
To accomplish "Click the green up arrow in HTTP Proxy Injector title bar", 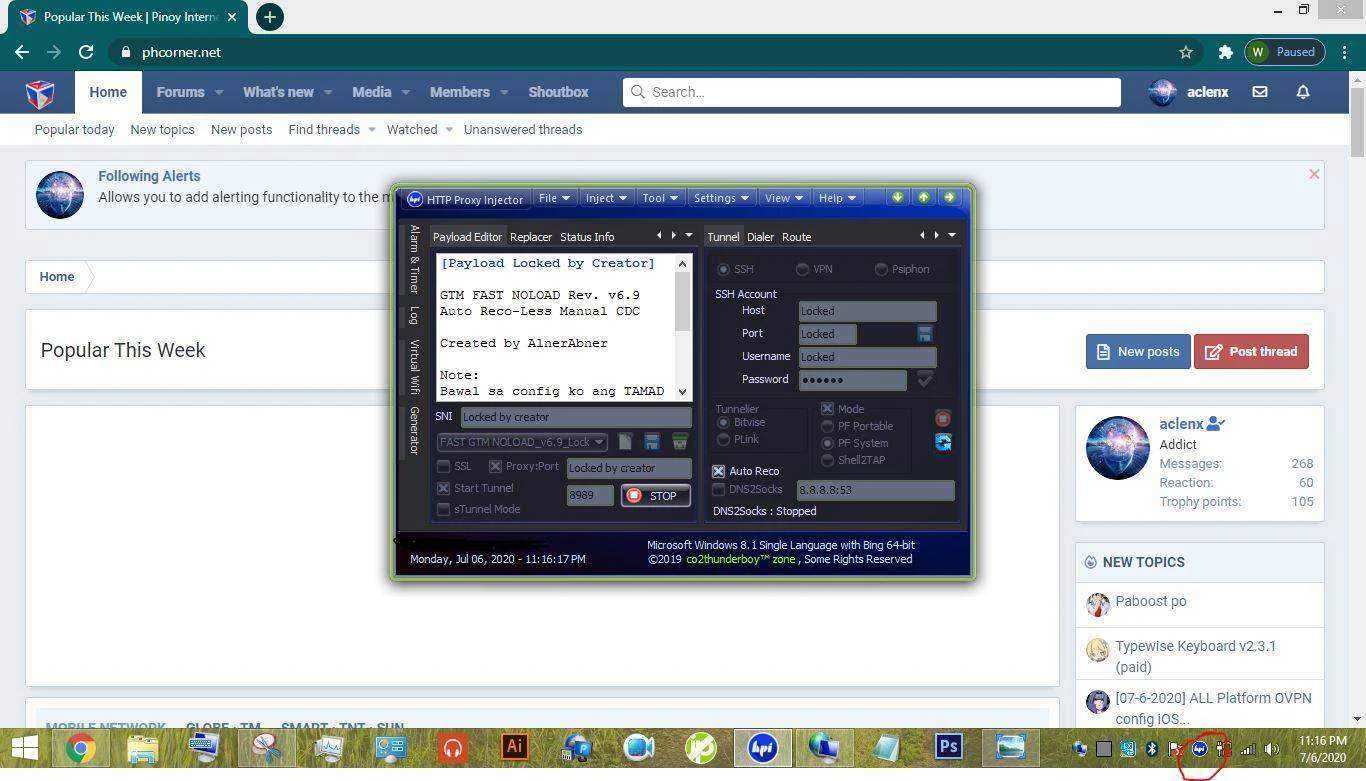I will pyautogui.click(x=923, y=197).
